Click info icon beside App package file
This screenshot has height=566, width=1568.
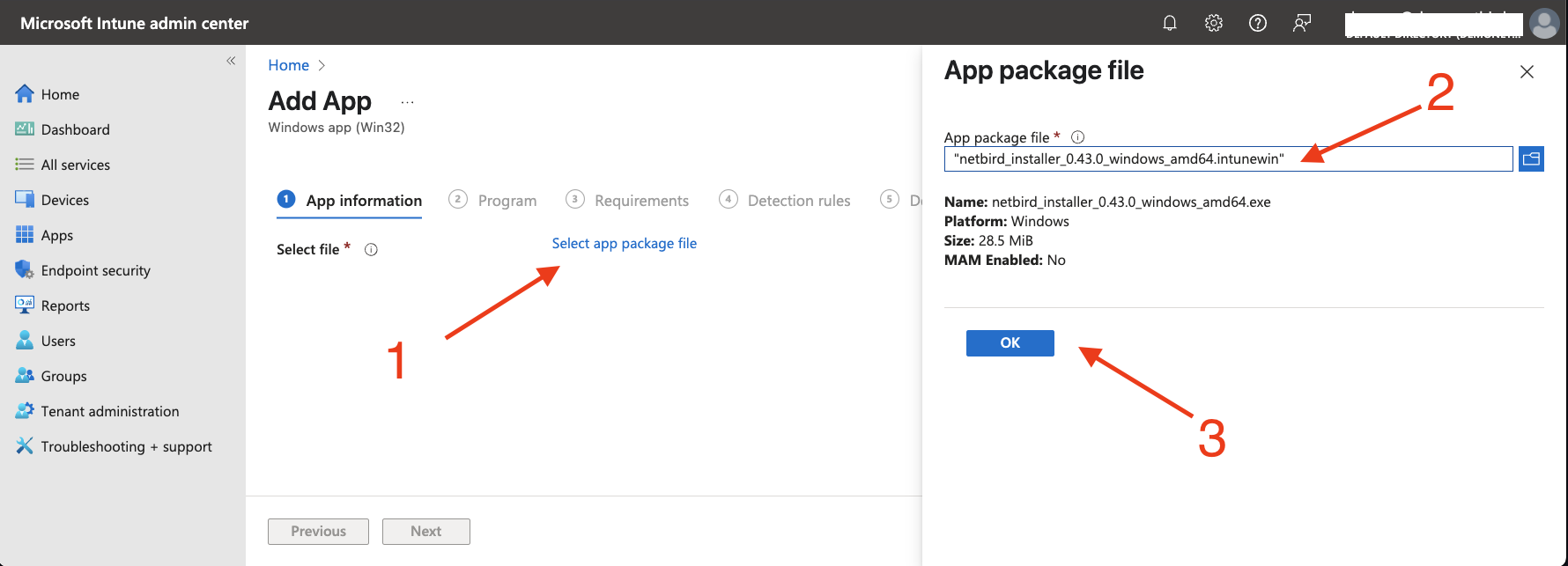[x=1077, y=137]
